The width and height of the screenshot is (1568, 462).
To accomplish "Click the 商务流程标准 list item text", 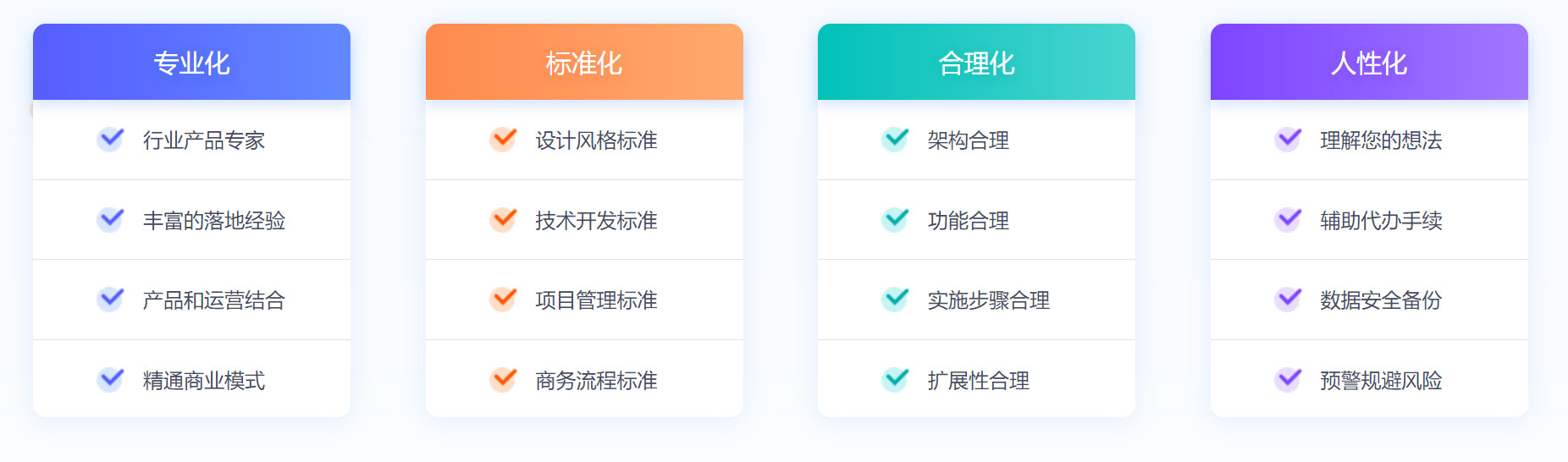I will point(596,381).
